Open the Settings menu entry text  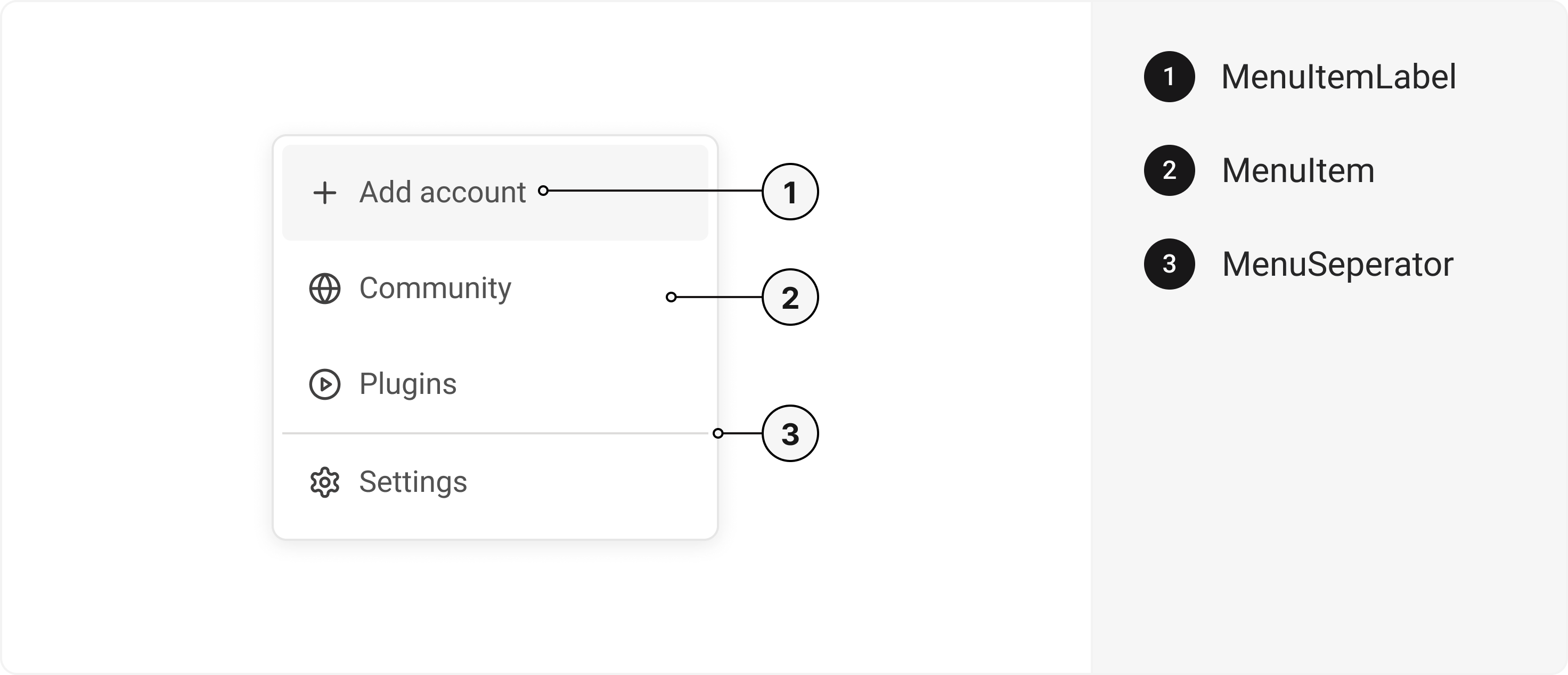[413, 482]
